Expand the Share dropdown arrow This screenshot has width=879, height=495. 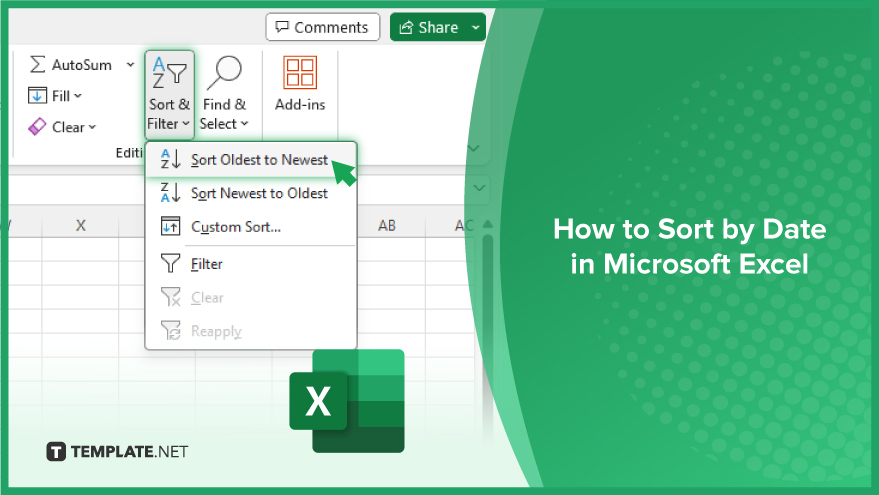pyautogui.click(x=476, y=27)
